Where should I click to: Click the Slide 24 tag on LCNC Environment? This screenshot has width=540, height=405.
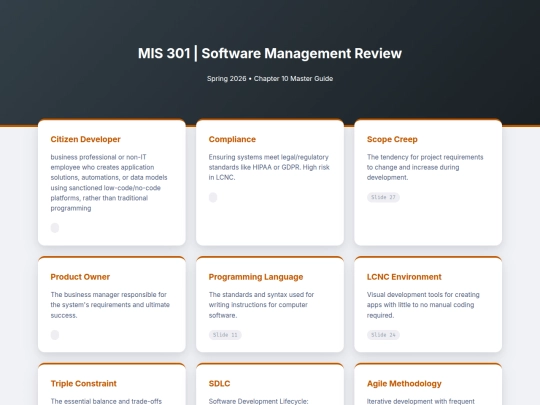(x=383, y=335)
